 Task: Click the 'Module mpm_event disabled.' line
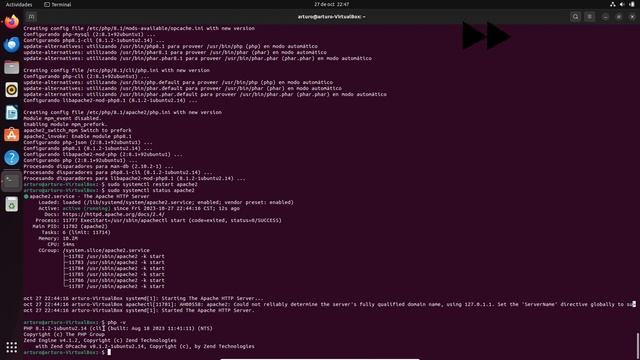pyautogui.click(x=62, y=118)
